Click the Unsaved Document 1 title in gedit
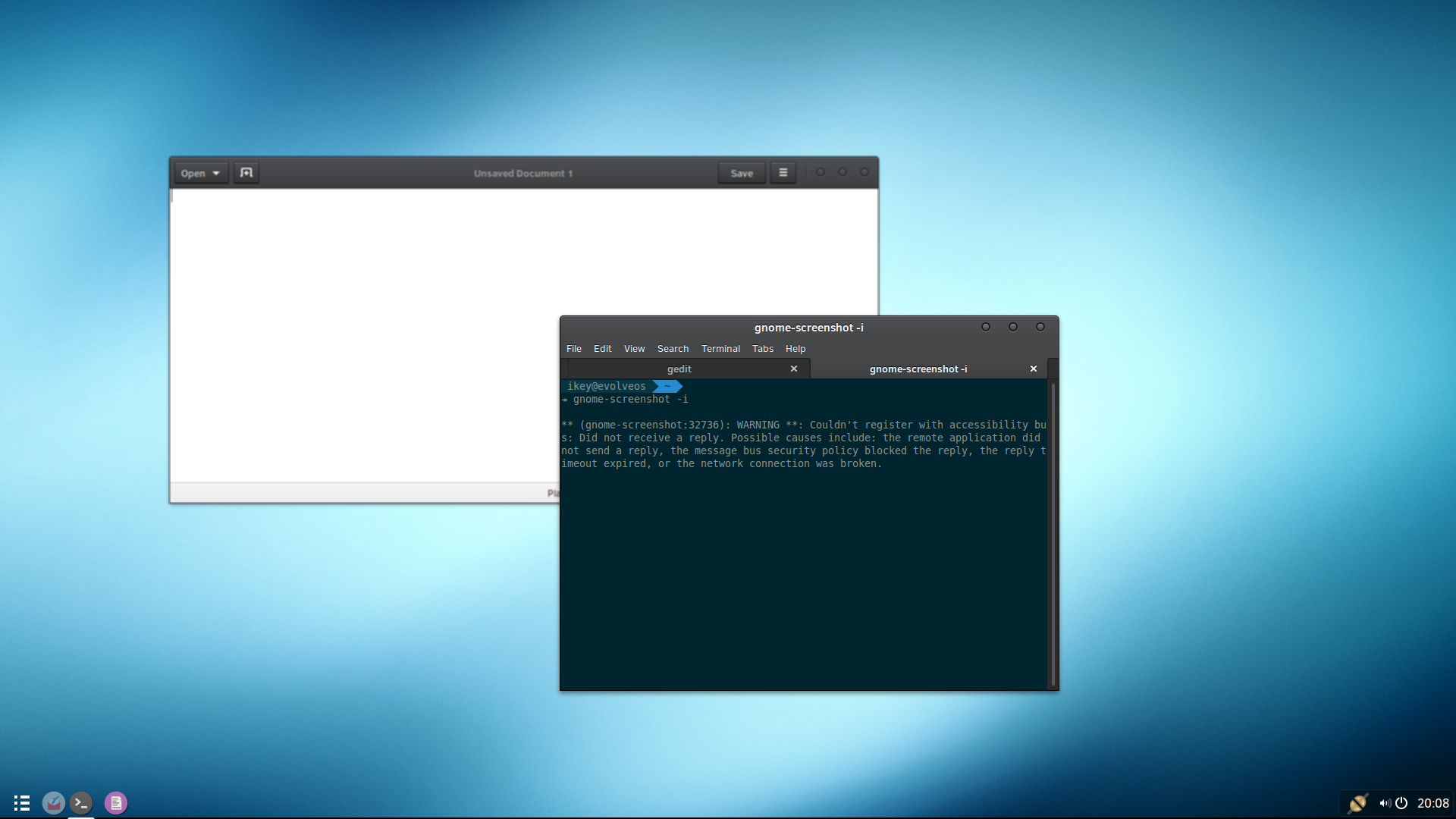Viewport: 1456px width, 819px height. click(x=523, y=174)
